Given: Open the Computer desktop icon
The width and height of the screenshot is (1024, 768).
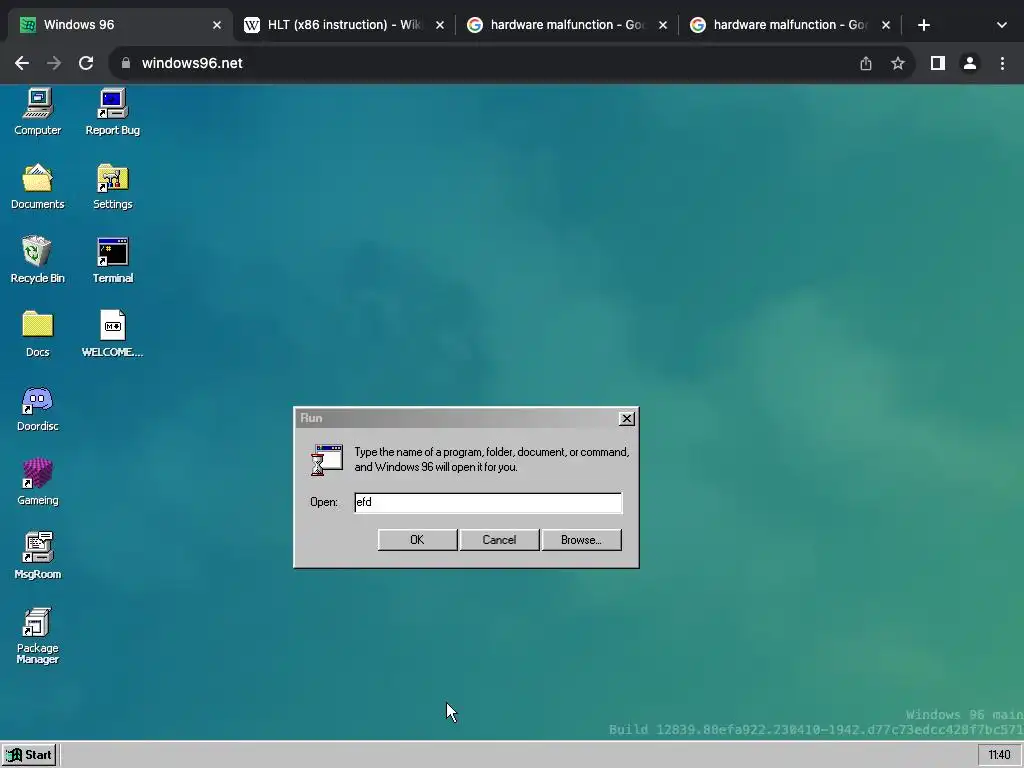Looking at the screenshot, I should coord(37,111).
